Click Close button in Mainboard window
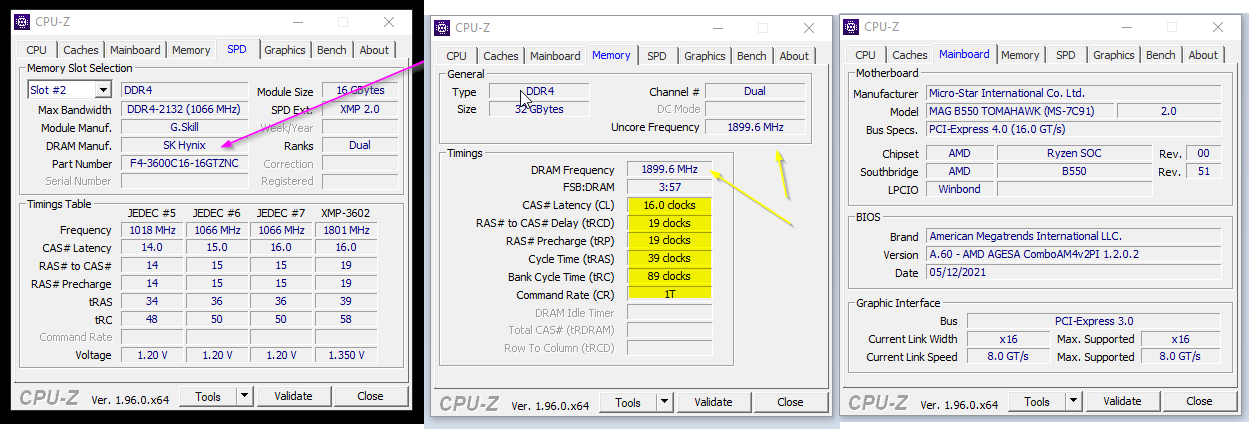 tap(1199, 401)
